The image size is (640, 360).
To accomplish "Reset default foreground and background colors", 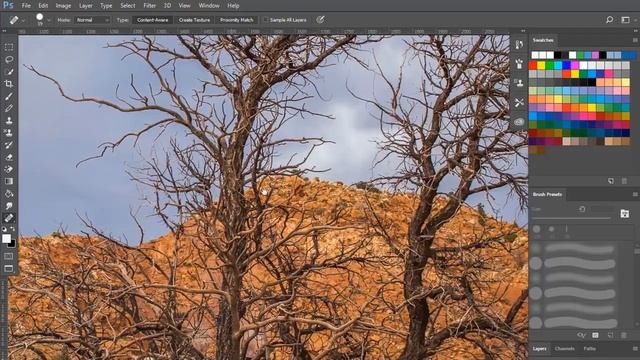I will (4, 229).
